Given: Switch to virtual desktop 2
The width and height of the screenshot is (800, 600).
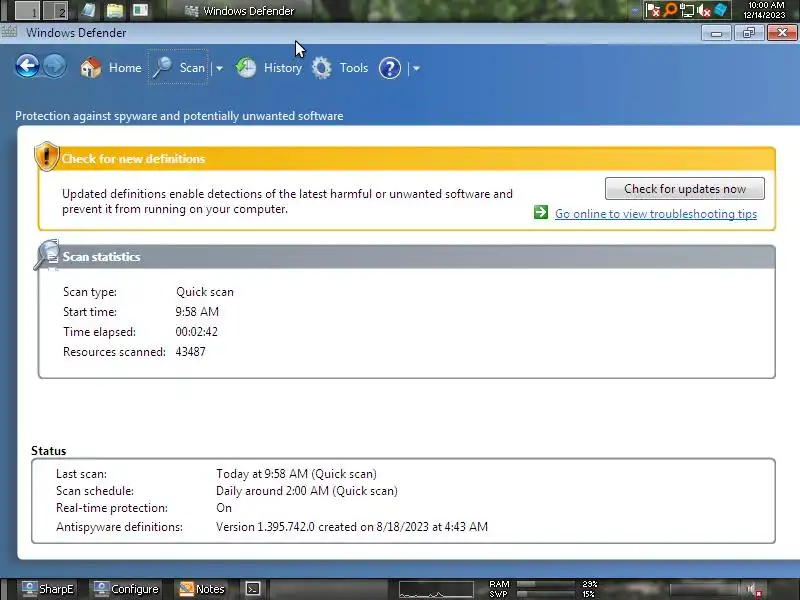Looking at the screenshot, I should (x=55, y=10).
